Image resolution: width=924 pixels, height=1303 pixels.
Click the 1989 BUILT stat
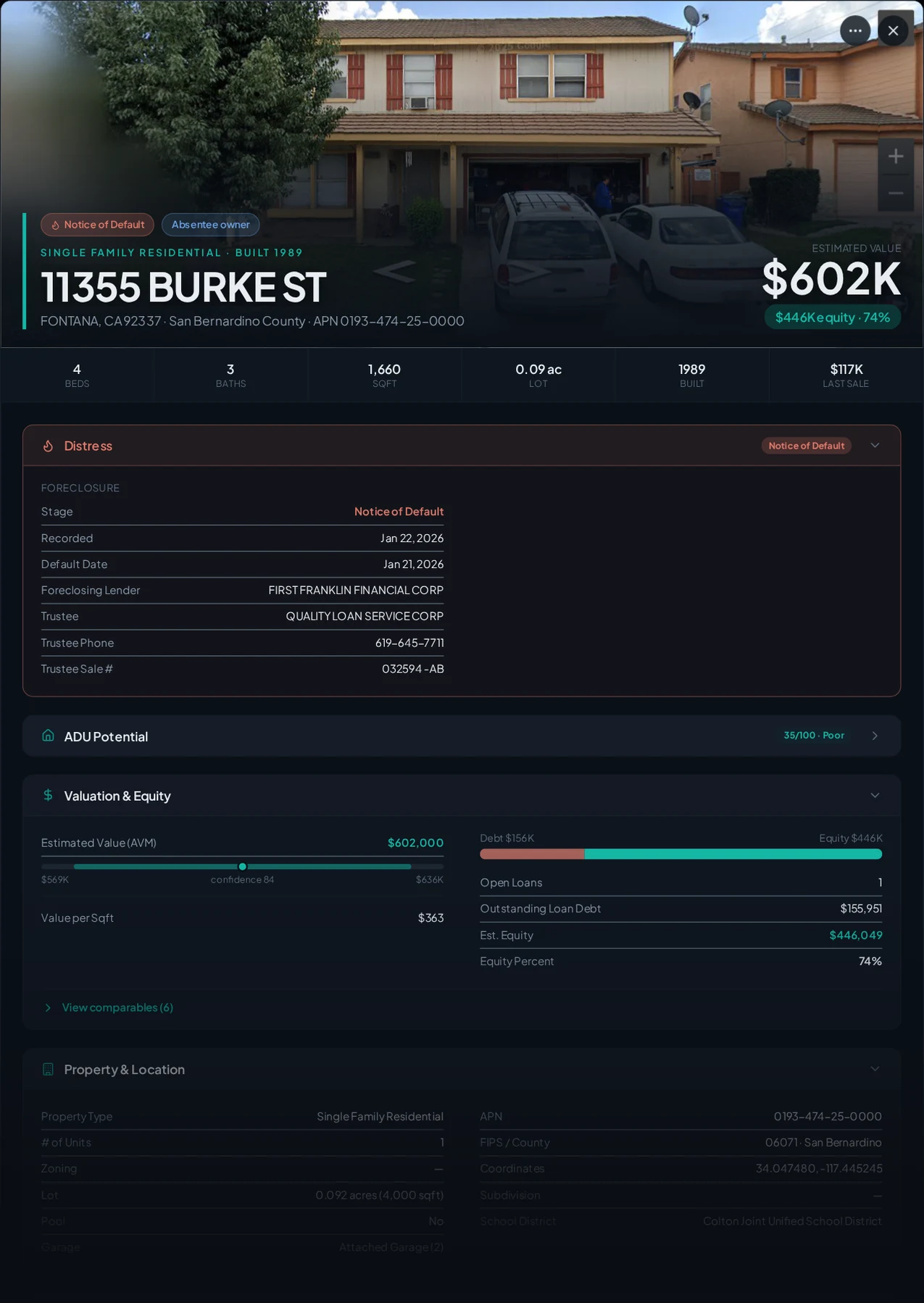pos(692,375)
